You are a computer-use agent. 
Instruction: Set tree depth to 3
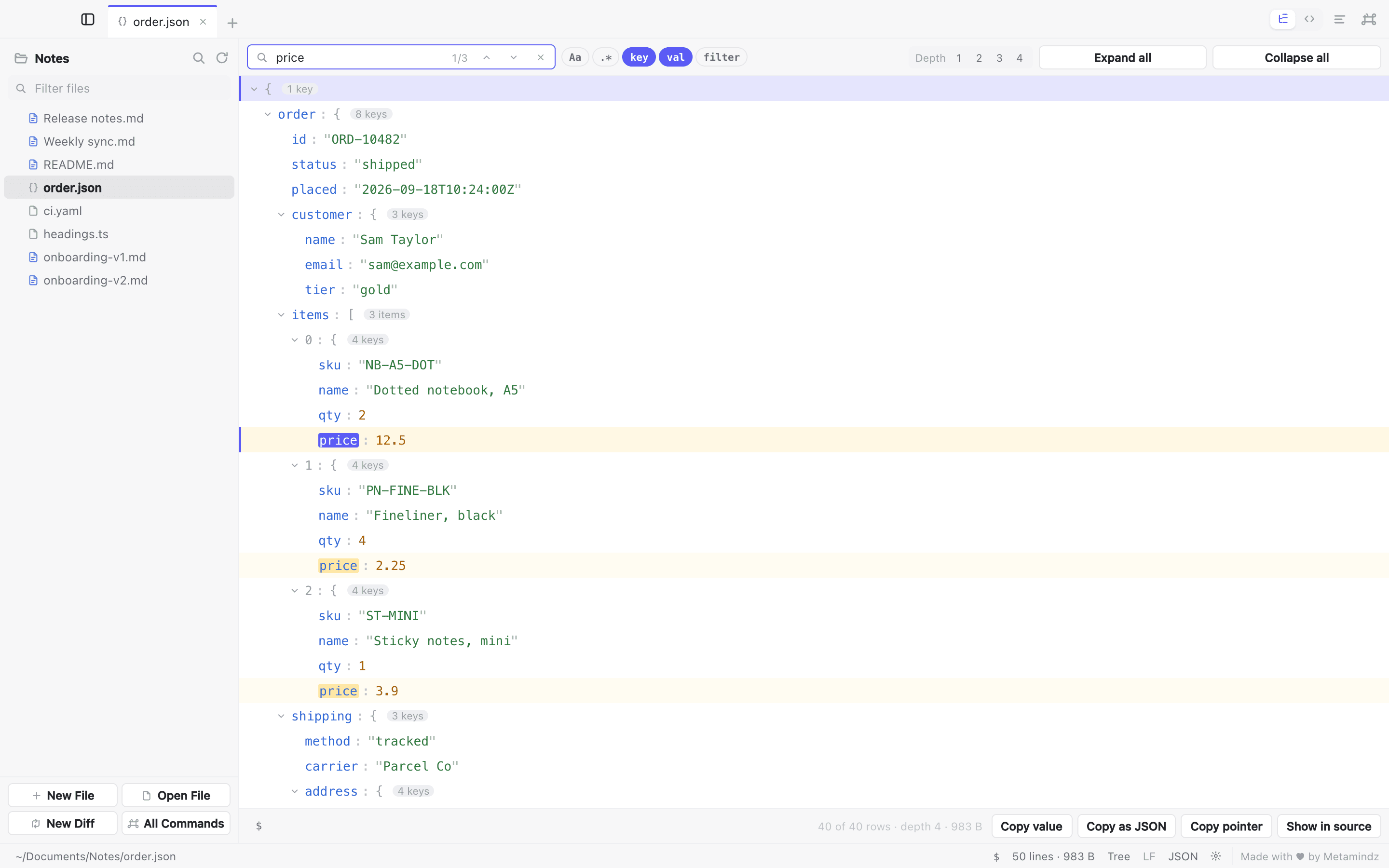[x=999, y=58]
